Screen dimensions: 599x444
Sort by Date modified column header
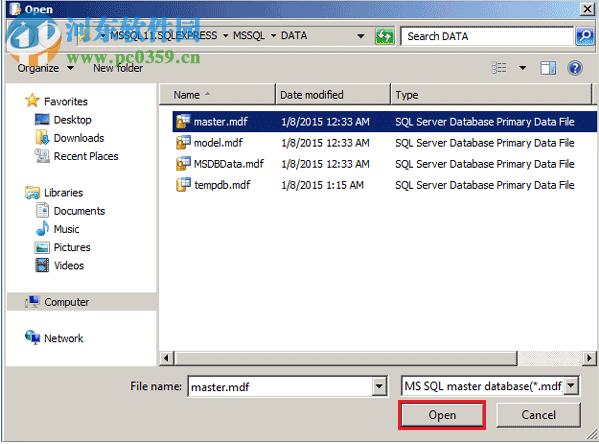[333, 94]
